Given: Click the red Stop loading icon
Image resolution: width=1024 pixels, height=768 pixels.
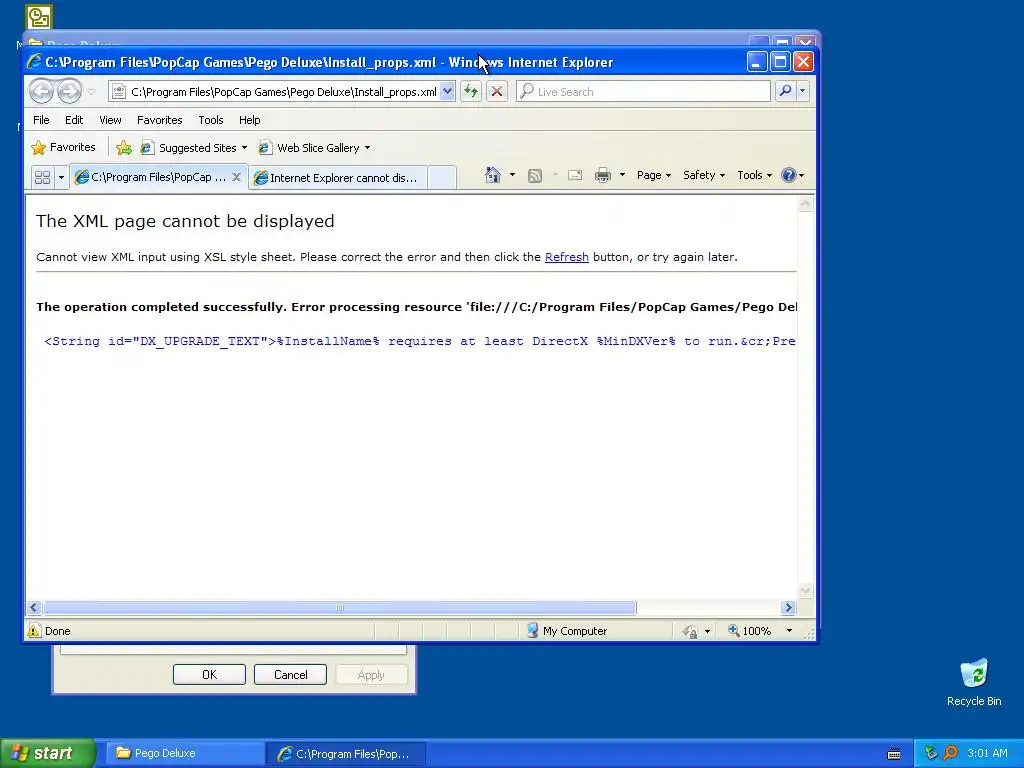Looking at the screenshot, I should click(496, 91).
